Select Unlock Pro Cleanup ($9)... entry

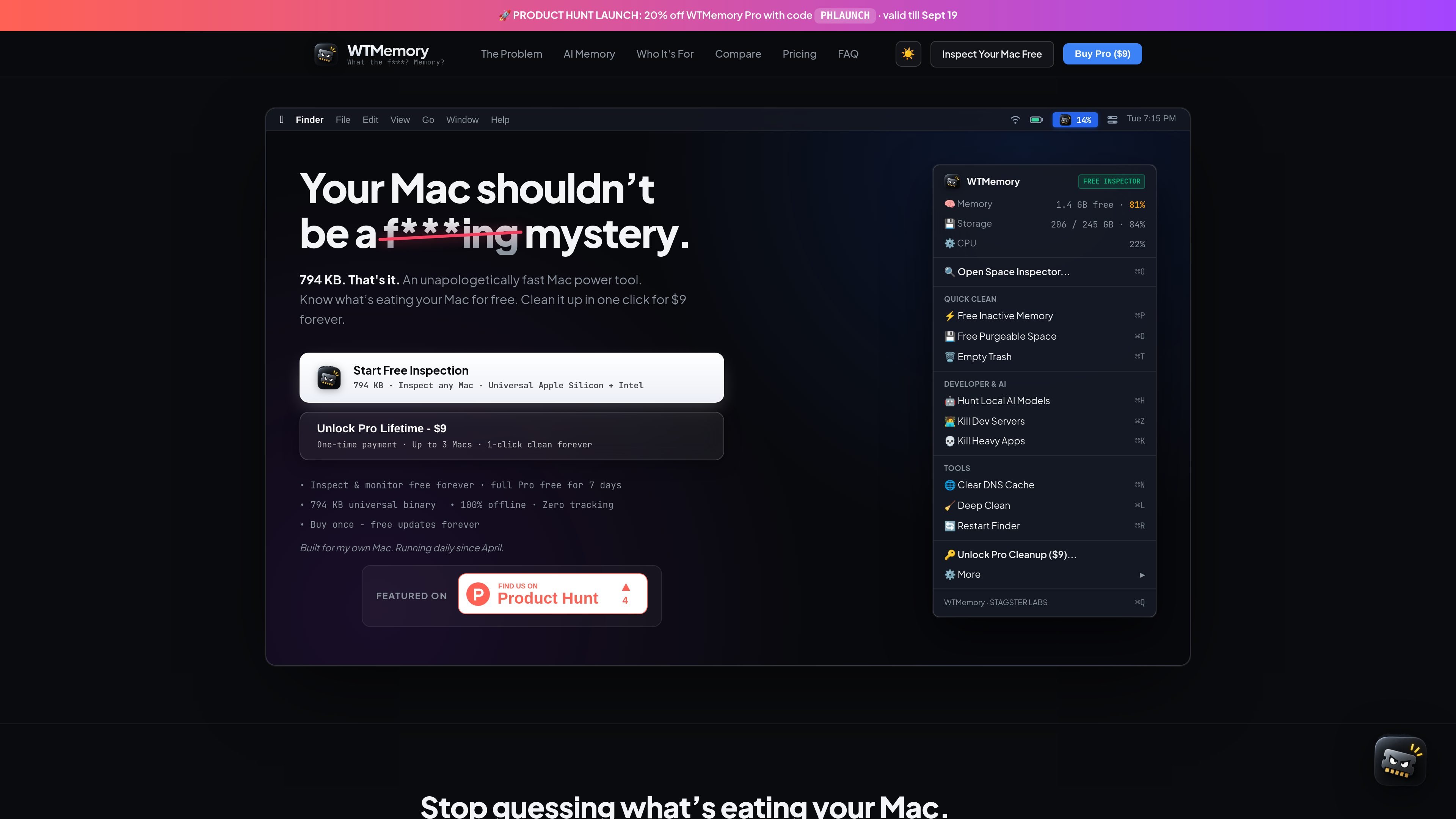[x=1045, y=554]
